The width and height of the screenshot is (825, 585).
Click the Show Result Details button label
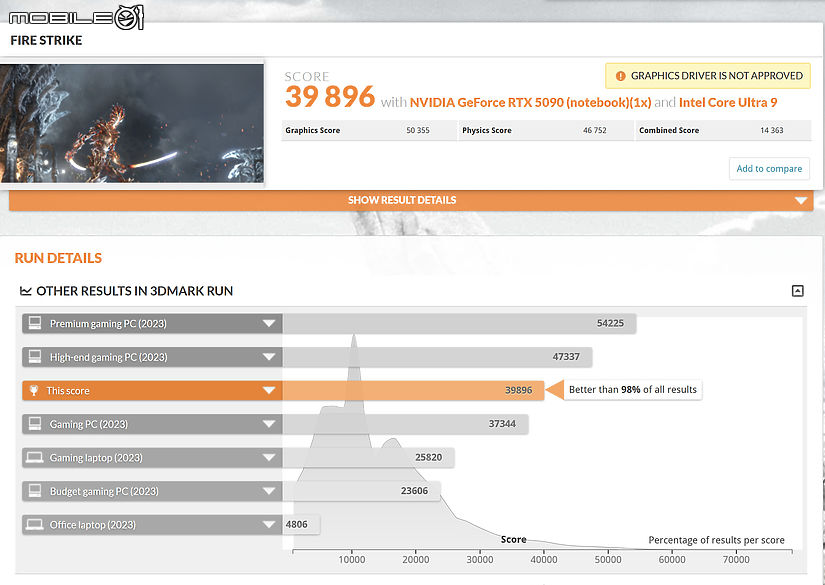(x=402, y=200)
